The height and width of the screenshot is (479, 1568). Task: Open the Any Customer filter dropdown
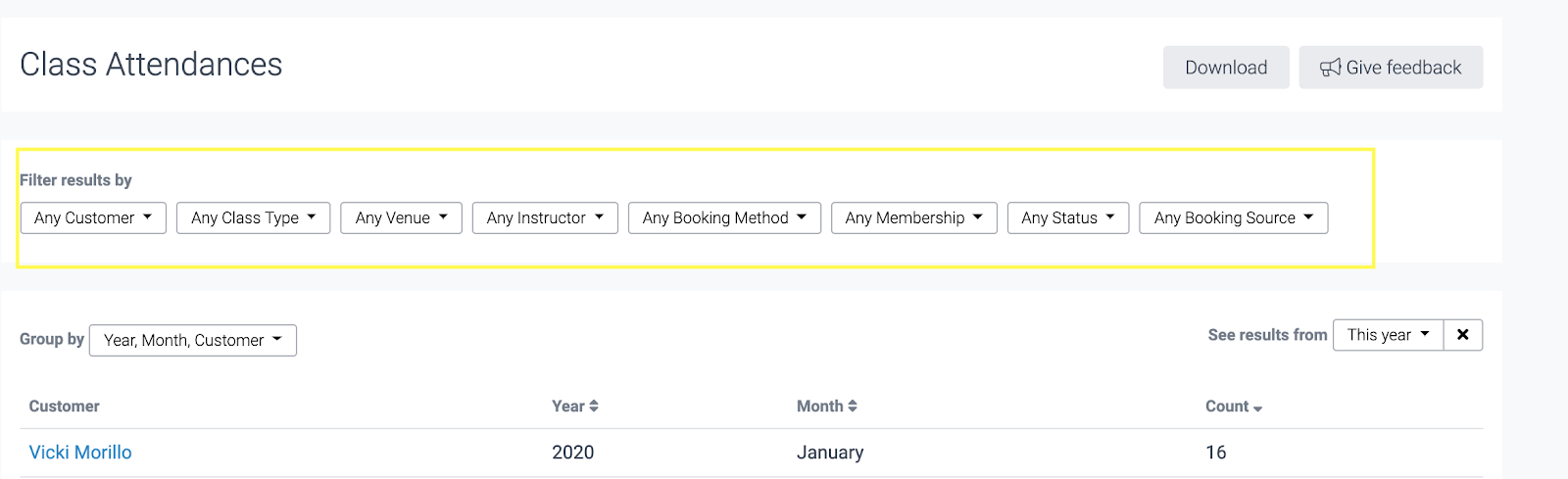[93, 217]
